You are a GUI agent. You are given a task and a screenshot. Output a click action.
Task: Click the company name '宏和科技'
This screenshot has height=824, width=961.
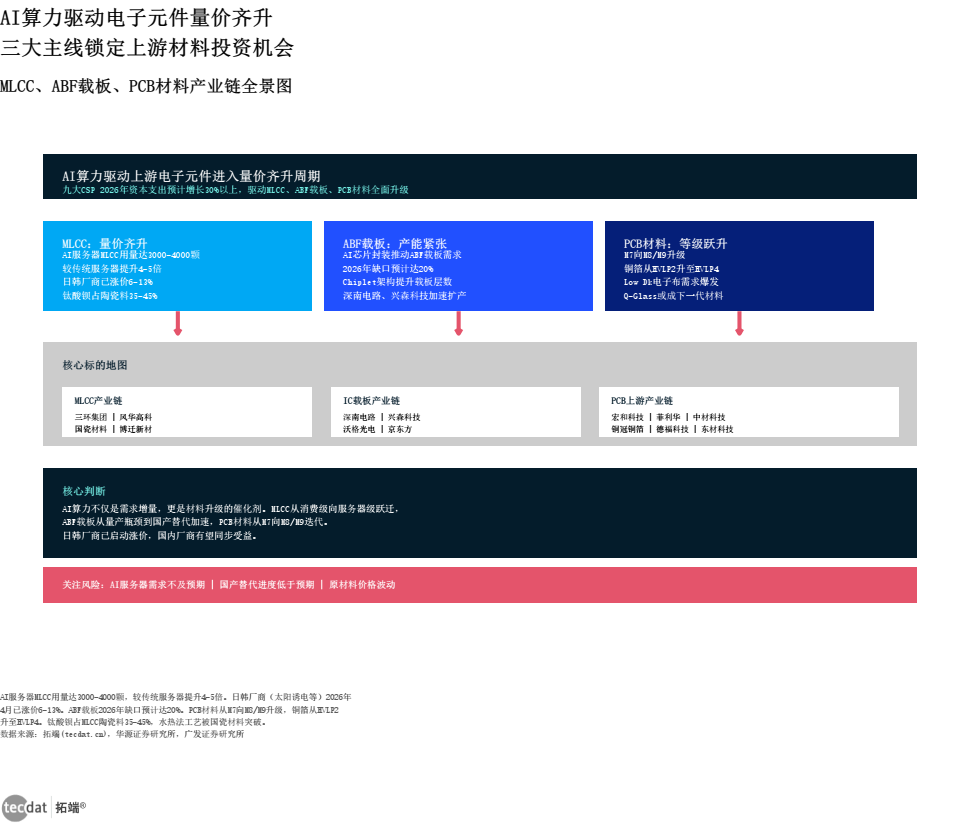point(628,417)
